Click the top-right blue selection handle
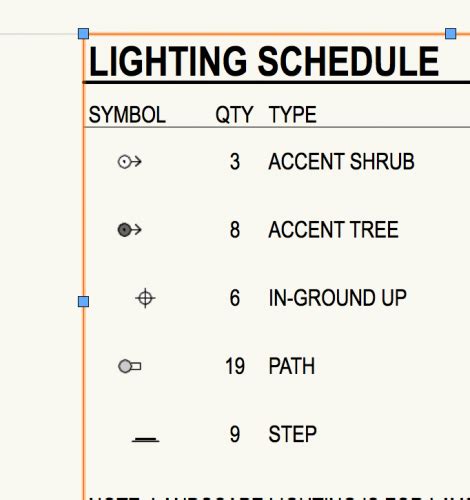This screenshot has height=500, width=470. tap(451, 34)
